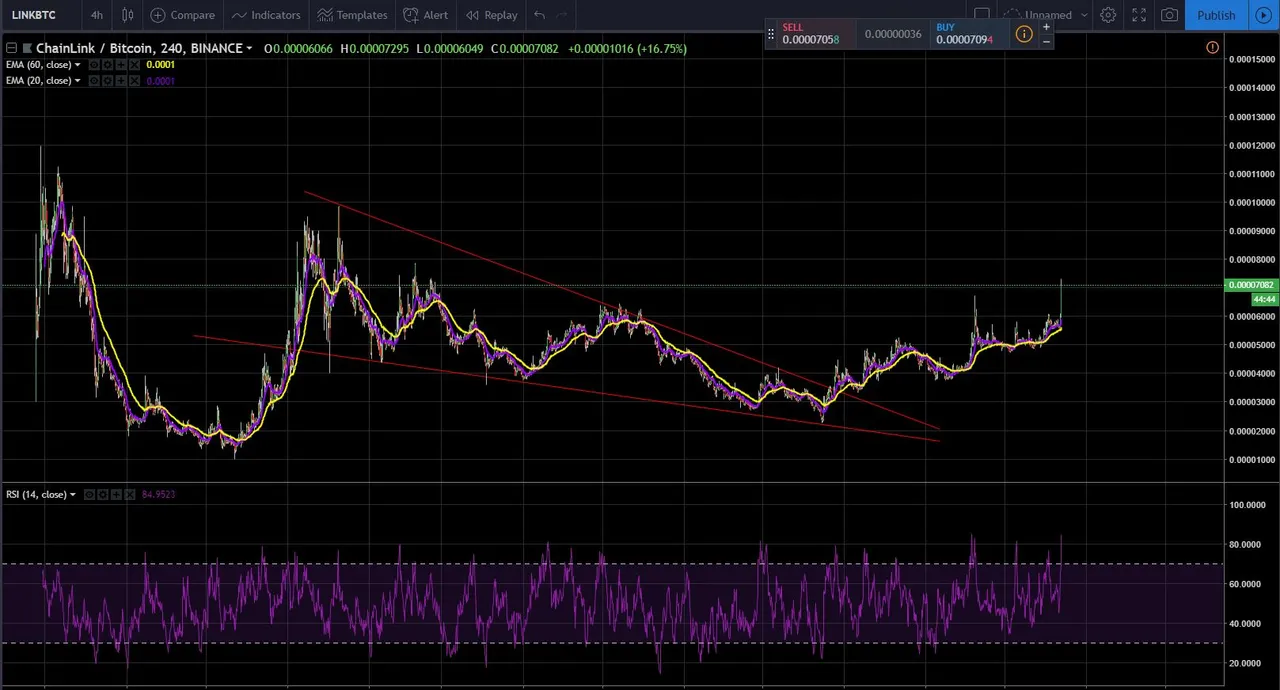Undo the last chart action
1280x690 pixels.
click(539, 15)
